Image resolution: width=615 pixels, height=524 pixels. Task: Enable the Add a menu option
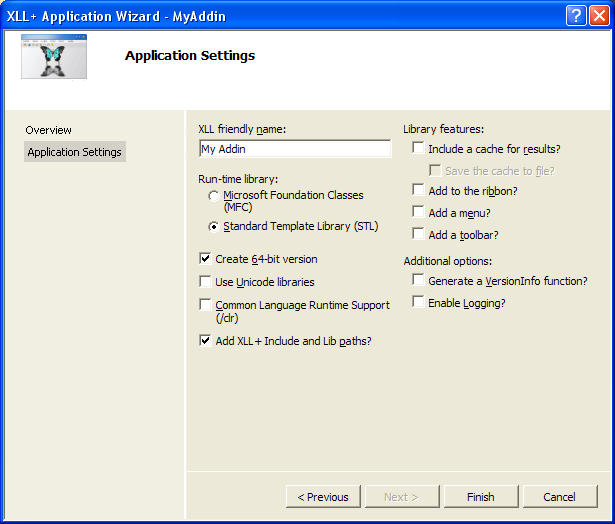pos(418,212)
